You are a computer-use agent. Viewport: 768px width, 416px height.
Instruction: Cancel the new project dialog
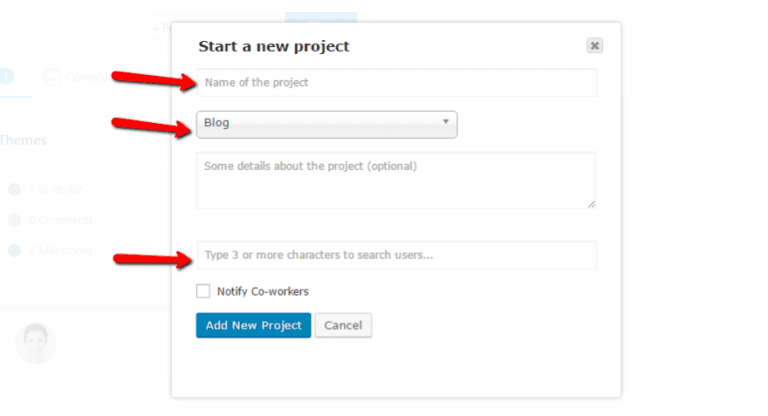point(343,325)
